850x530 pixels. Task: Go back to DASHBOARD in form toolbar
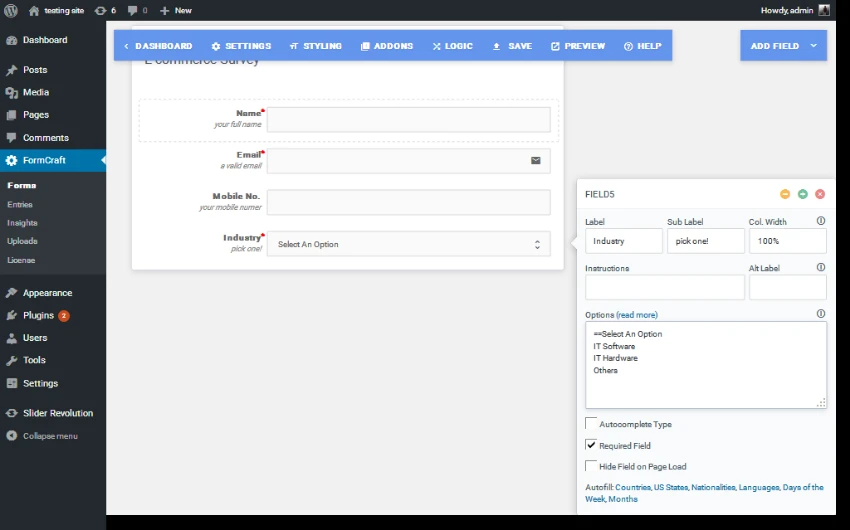[x=158, y=46]
